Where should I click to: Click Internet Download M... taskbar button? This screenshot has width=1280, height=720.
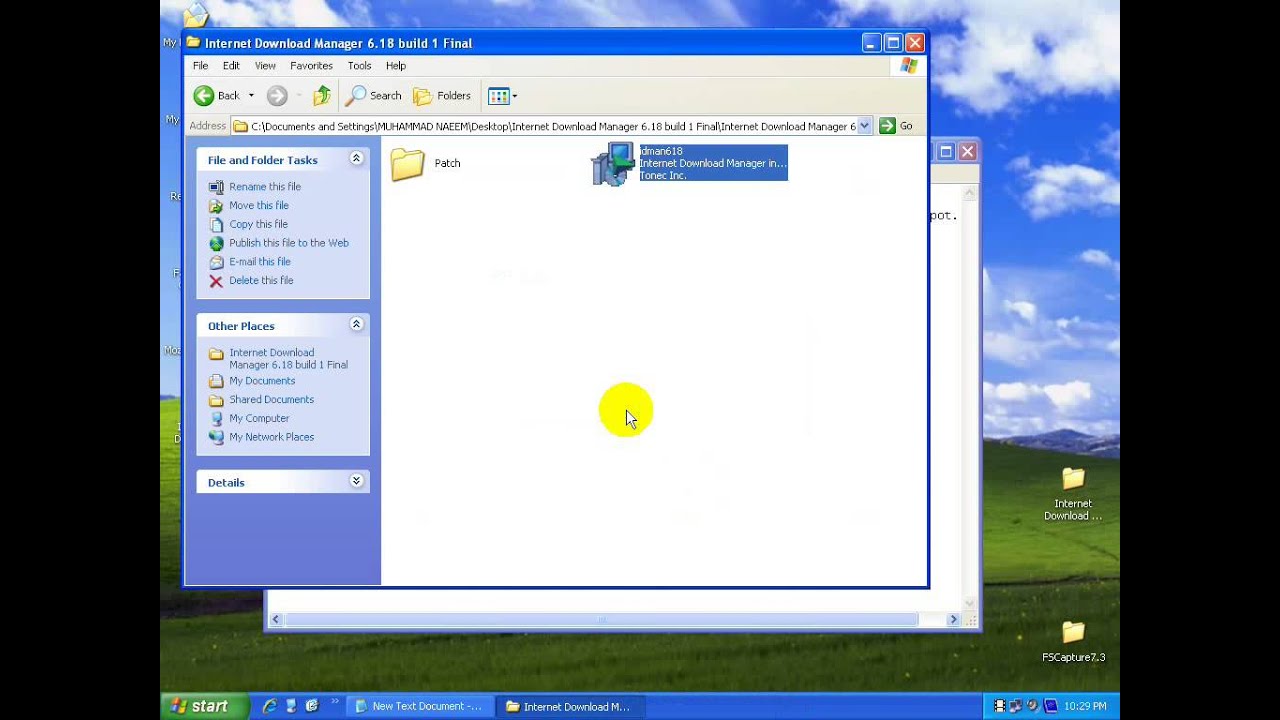tap(570, 706)
